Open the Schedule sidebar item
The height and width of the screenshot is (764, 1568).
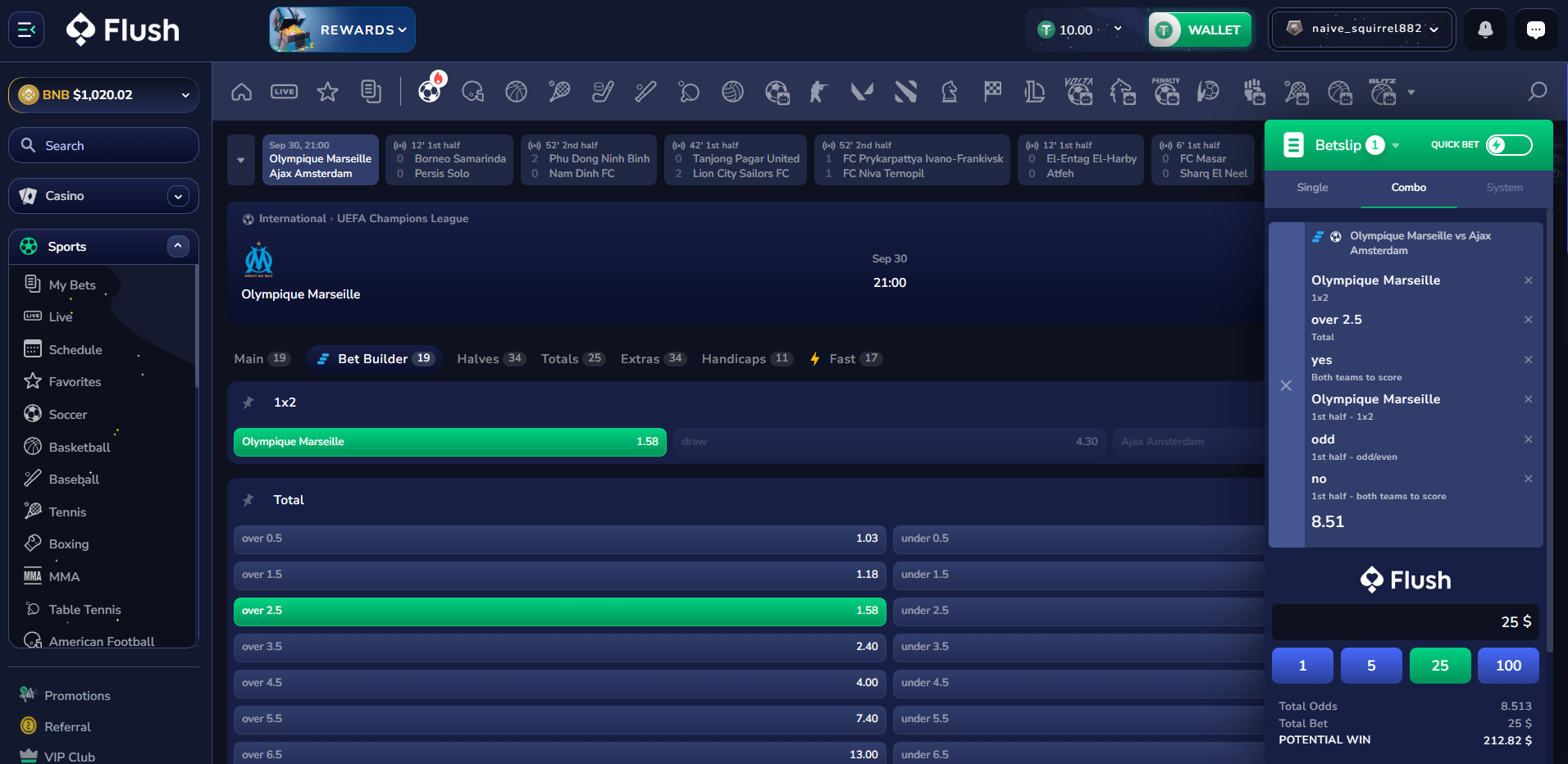click(x=75, y=350)
